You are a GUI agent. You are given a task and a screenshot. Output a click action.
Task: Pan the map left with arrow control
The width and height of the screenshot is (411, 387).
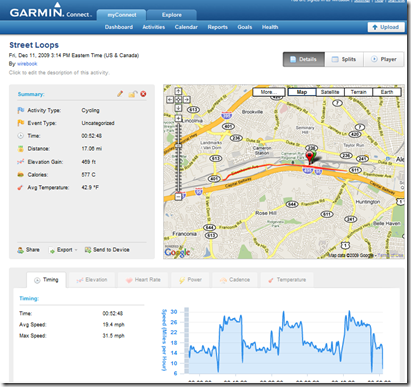tap(170, 99)
